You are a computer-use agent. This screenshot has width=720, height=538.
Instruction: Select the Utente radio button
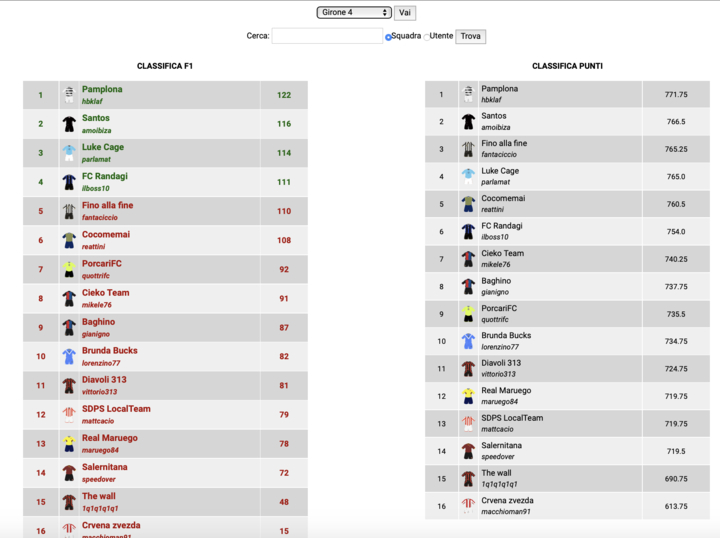(x=426, y=37)
